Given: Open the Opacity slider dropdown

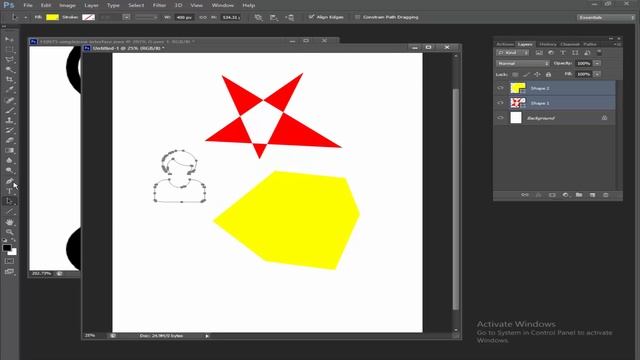Looking at the screenshot, I should (597, 63).
